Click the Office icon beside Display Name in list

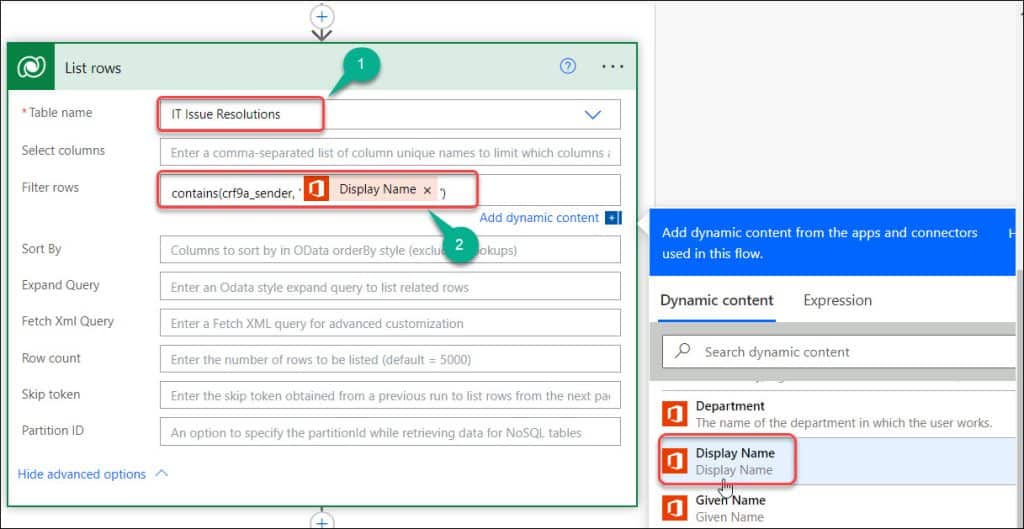tap(675, 460)
